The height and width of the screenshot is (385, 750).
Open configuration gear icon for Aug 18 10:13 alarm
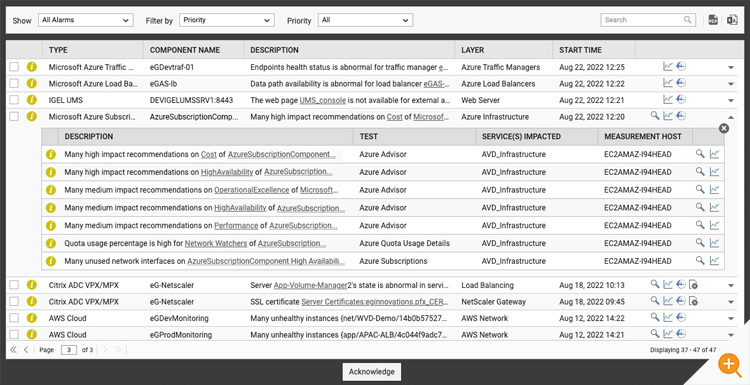(x=694, y=285)
